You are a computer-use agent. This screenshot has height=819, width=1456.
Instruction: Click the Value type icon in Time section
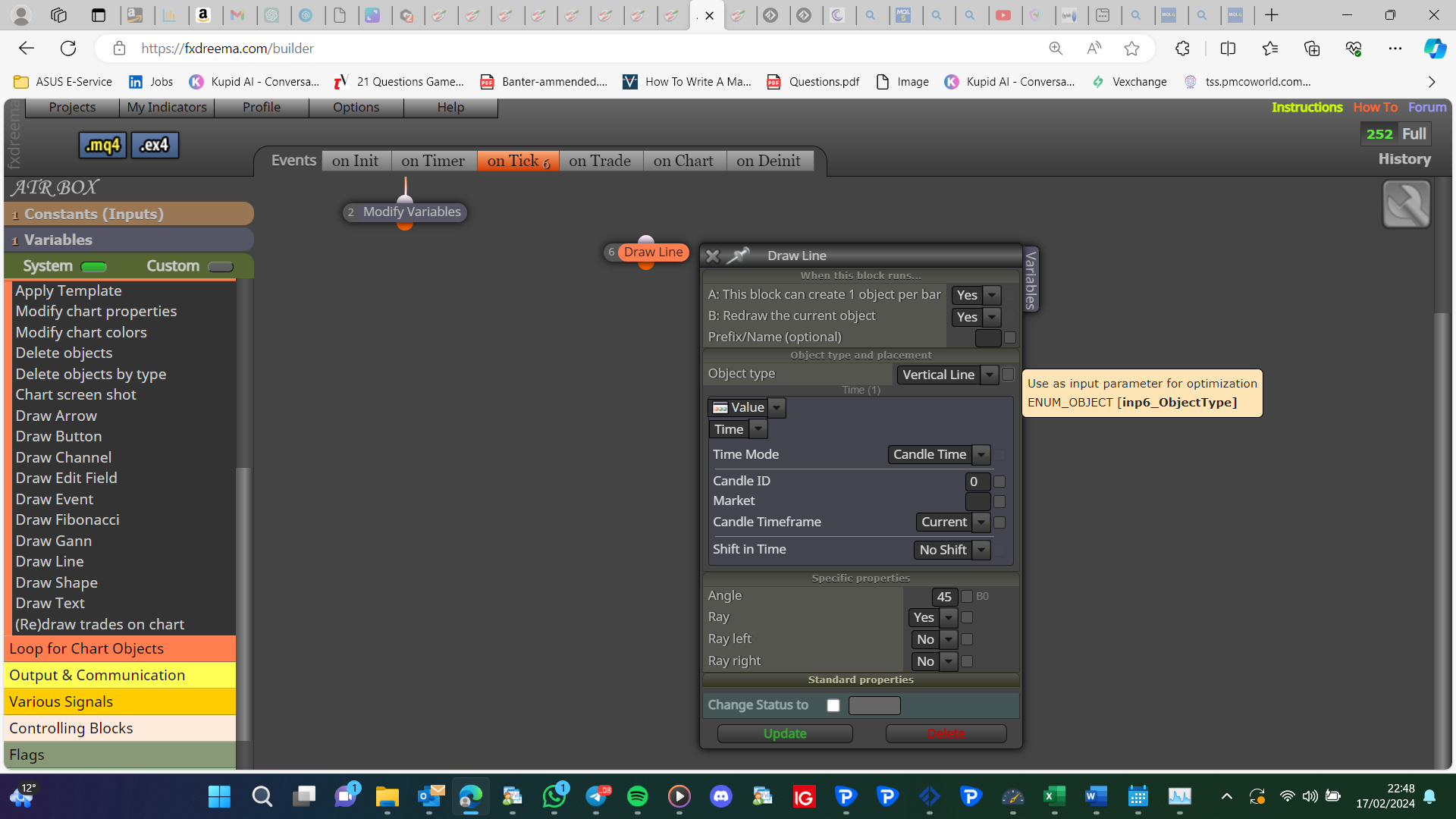point(720,408)
